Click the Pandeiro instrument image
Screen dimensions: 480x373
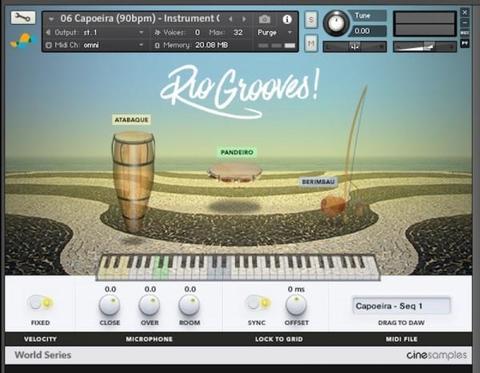tap(235, 172)
